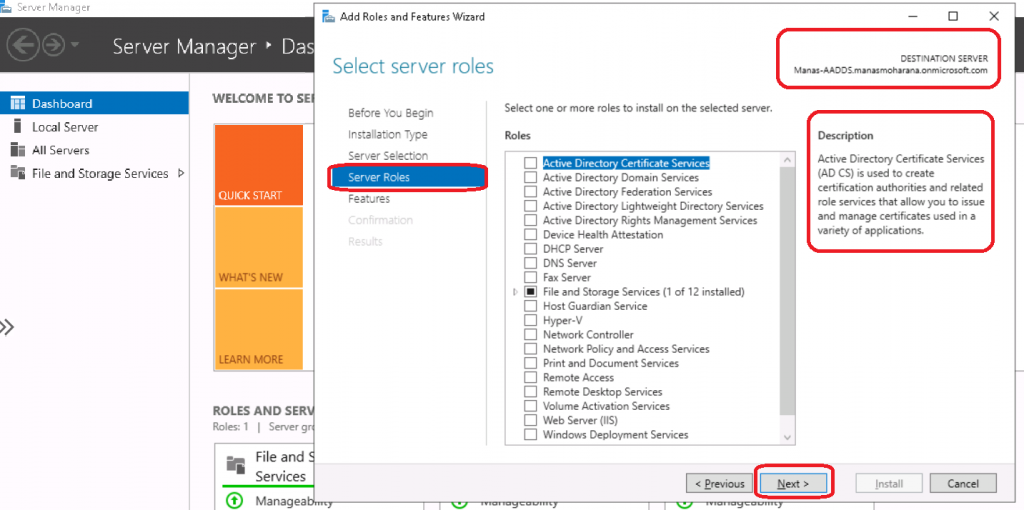Cancel the Add Roles wizard

[962, 483]
